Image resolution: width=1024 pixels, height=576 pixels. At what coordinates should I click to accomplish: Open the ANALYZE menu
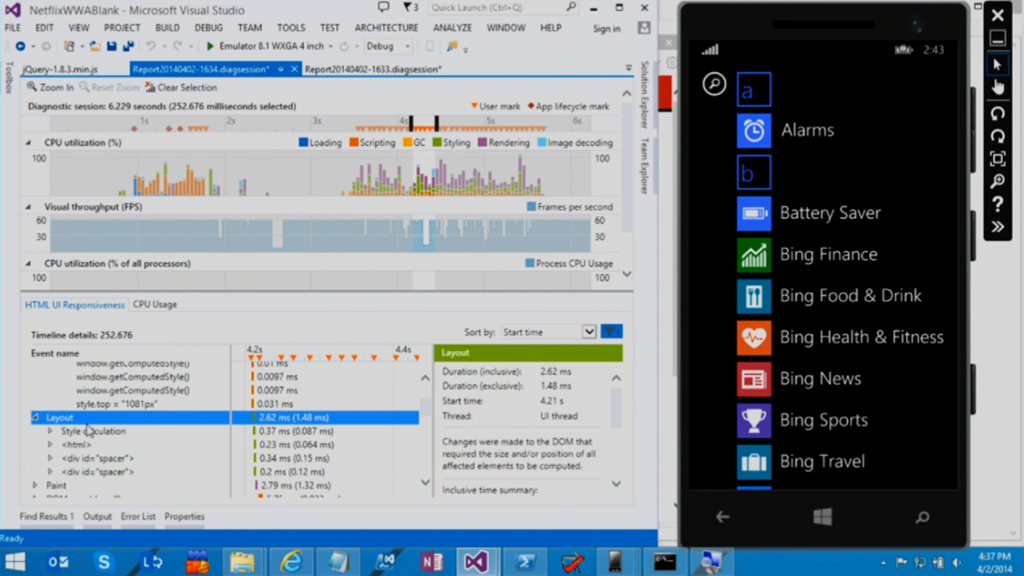point(452,27)
